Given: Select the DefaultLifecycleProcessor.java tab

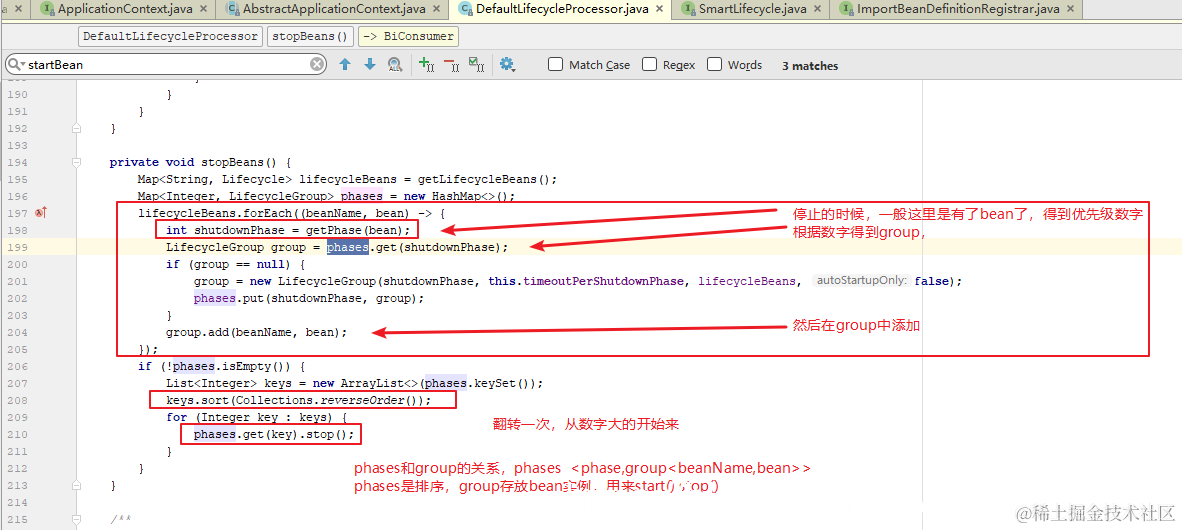Looking at the screenshot, I should click(562, 9).
